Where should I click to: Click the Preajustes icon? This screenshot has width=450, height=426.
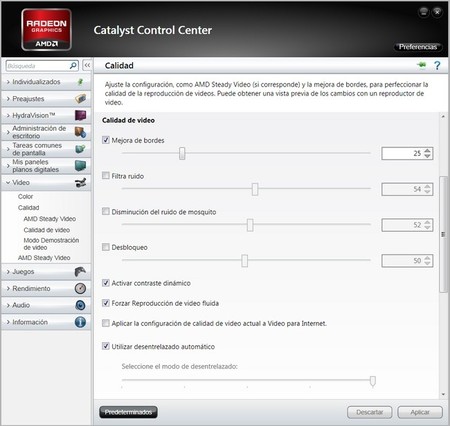(x=80, y=98)
